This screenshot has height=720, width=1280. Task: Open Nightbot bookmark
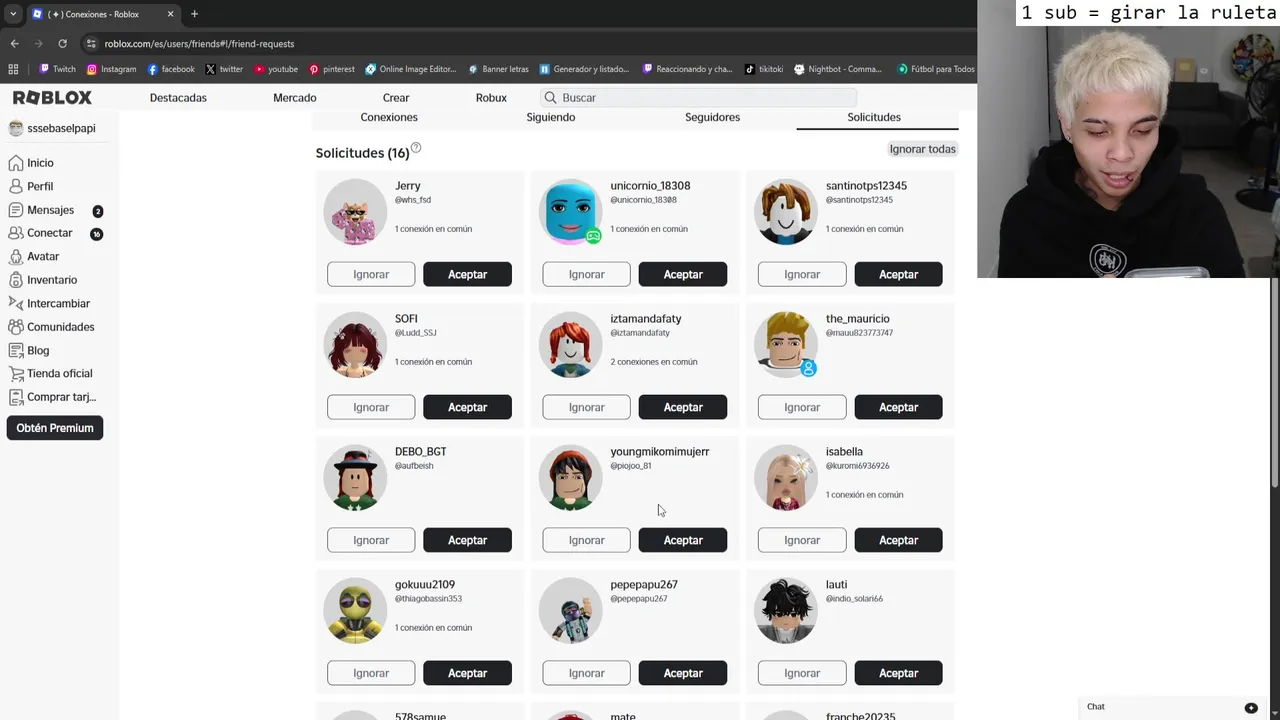tap(838, 69)
